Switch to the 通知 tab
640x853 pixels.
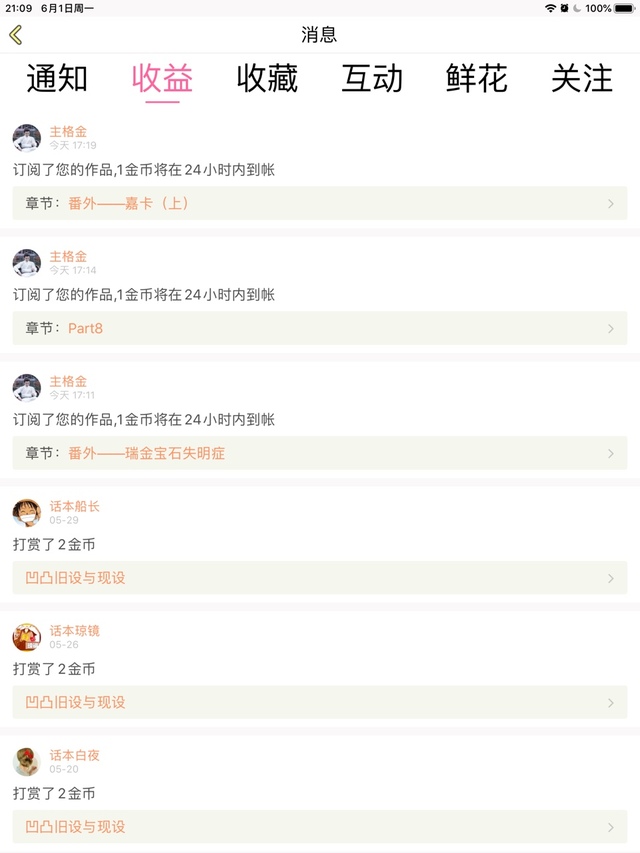coord(57,79)
